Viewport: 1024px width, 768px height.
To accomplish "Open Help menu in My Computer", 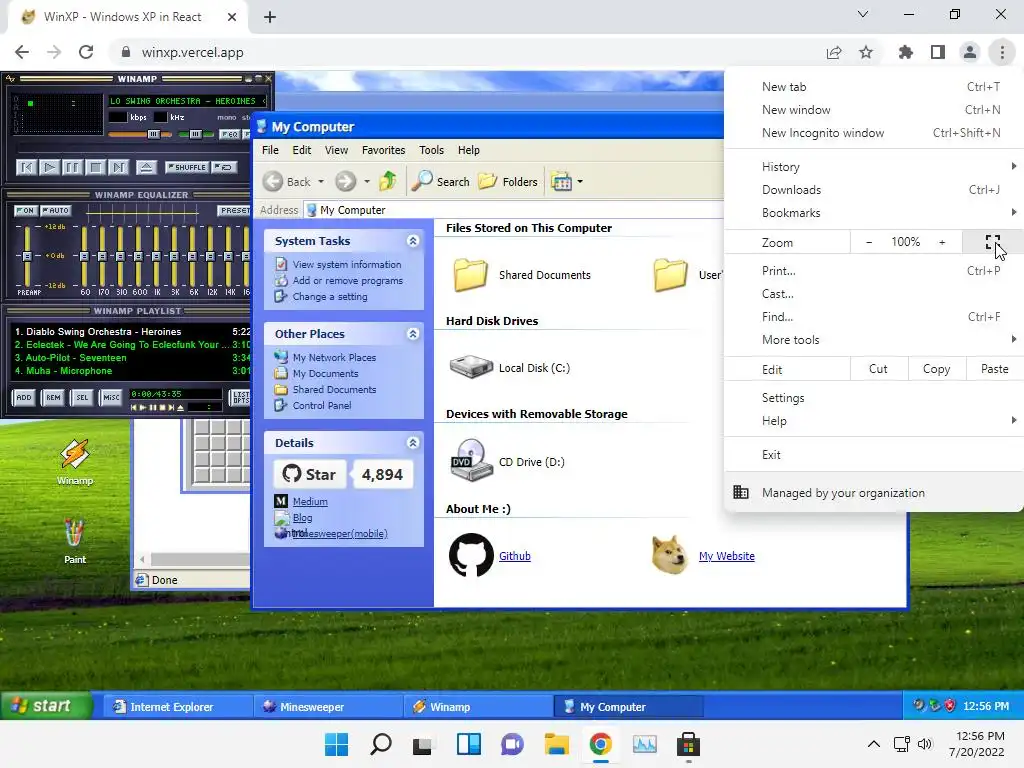I will point(469,150).
